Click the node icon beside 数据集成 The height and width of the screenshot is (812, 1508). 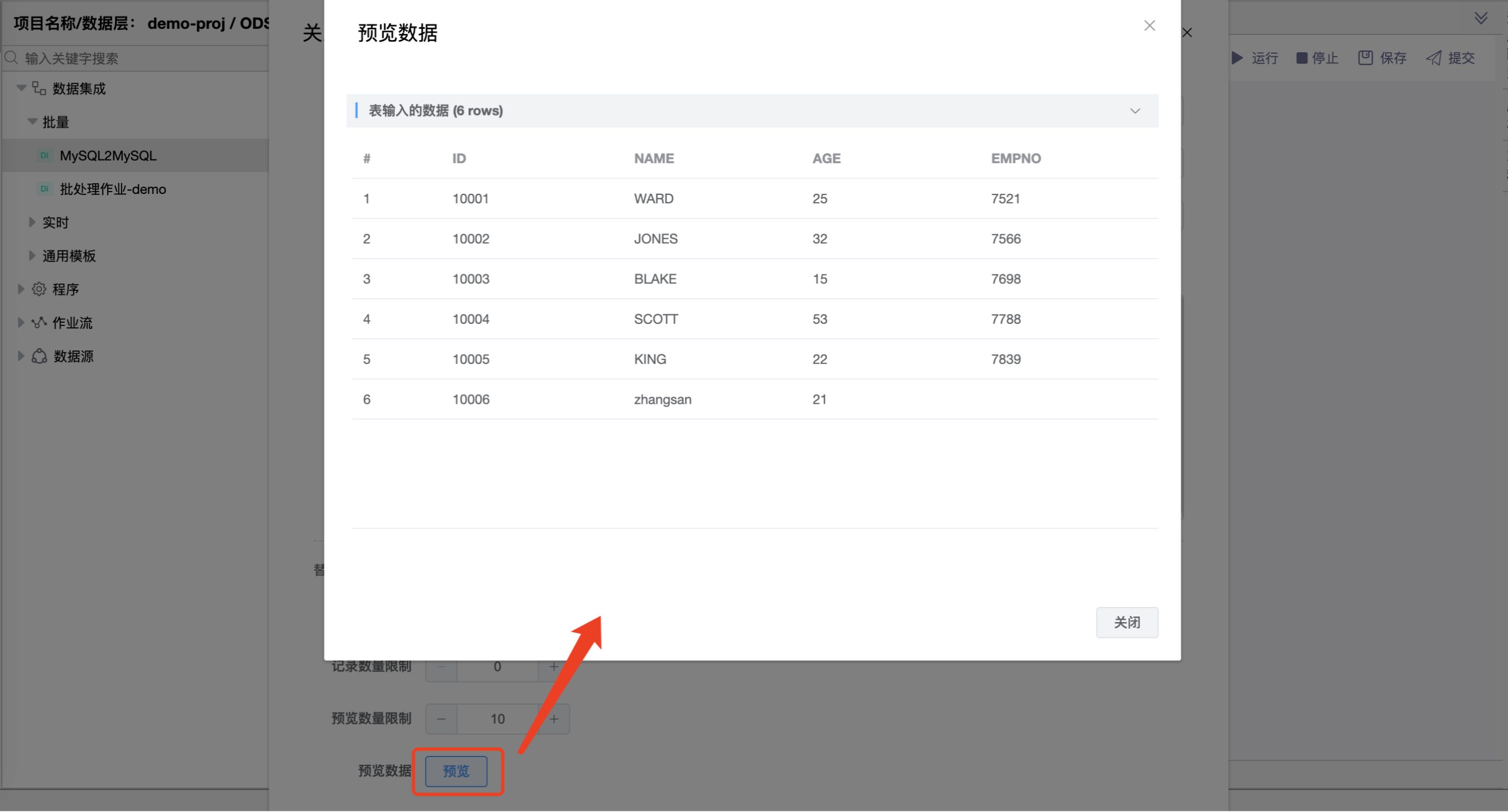(39, 87)
